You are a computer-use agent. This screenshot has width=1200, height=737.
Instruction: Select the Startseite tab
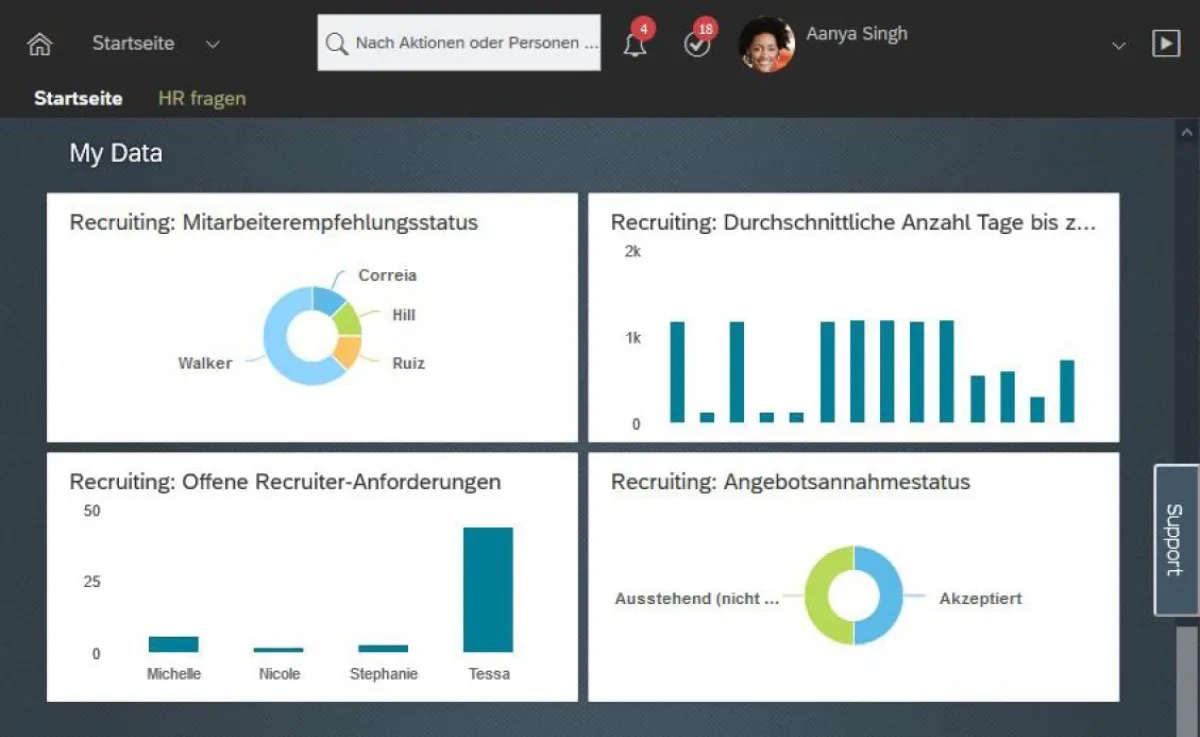point(78,98)
